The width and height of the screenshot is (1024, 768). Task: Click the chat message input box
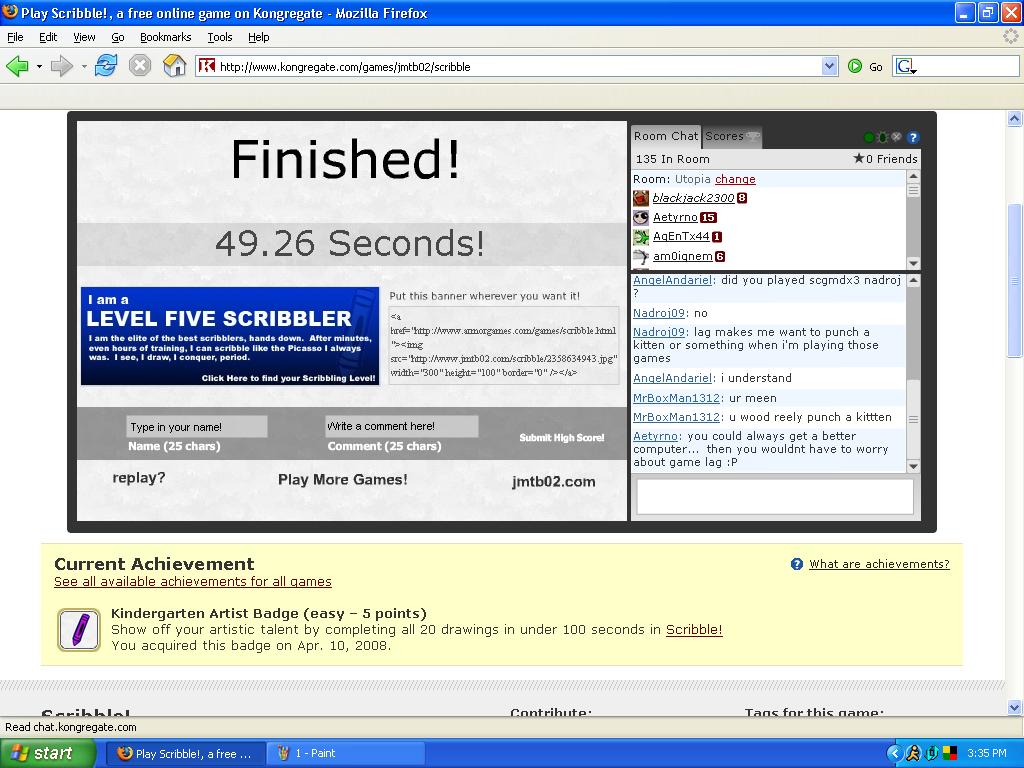(x=775, y=497)
